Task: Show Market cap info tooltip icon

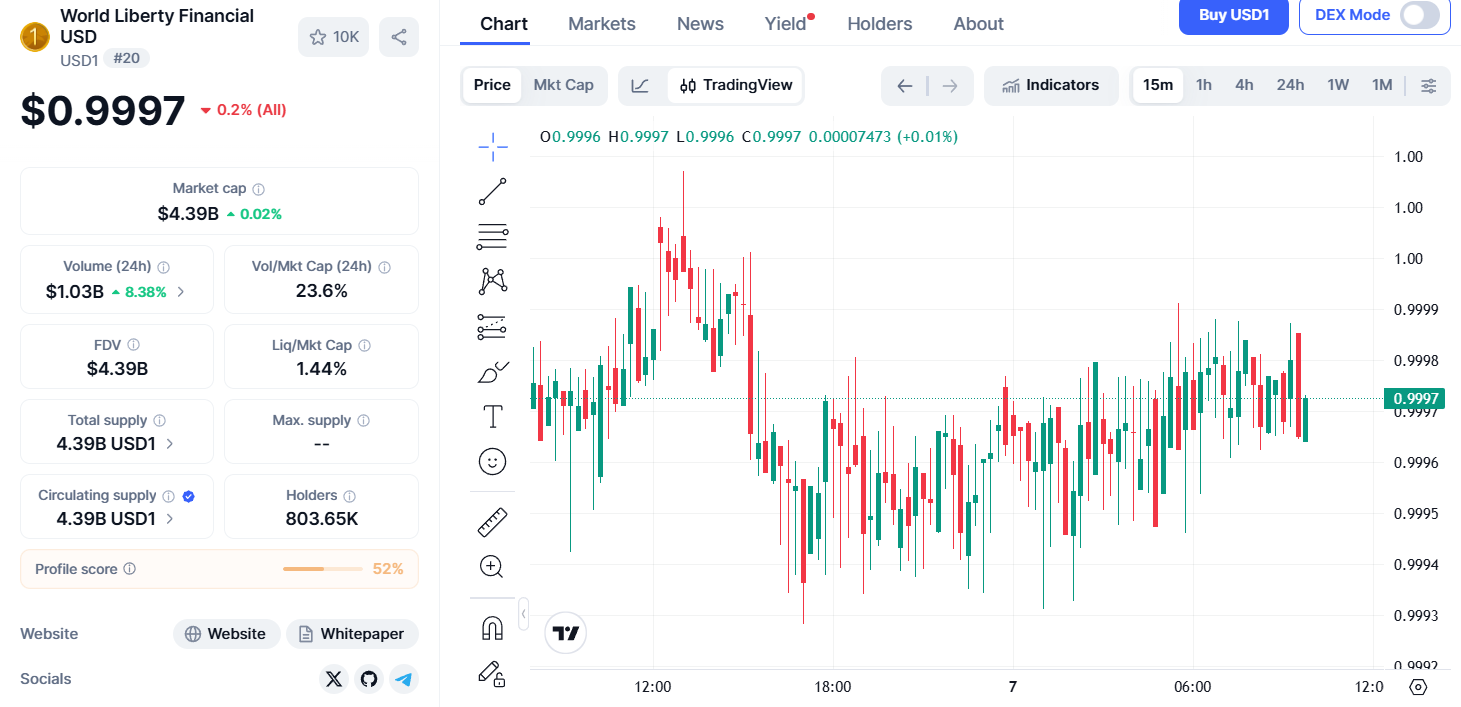Action: tap(258, 189)
